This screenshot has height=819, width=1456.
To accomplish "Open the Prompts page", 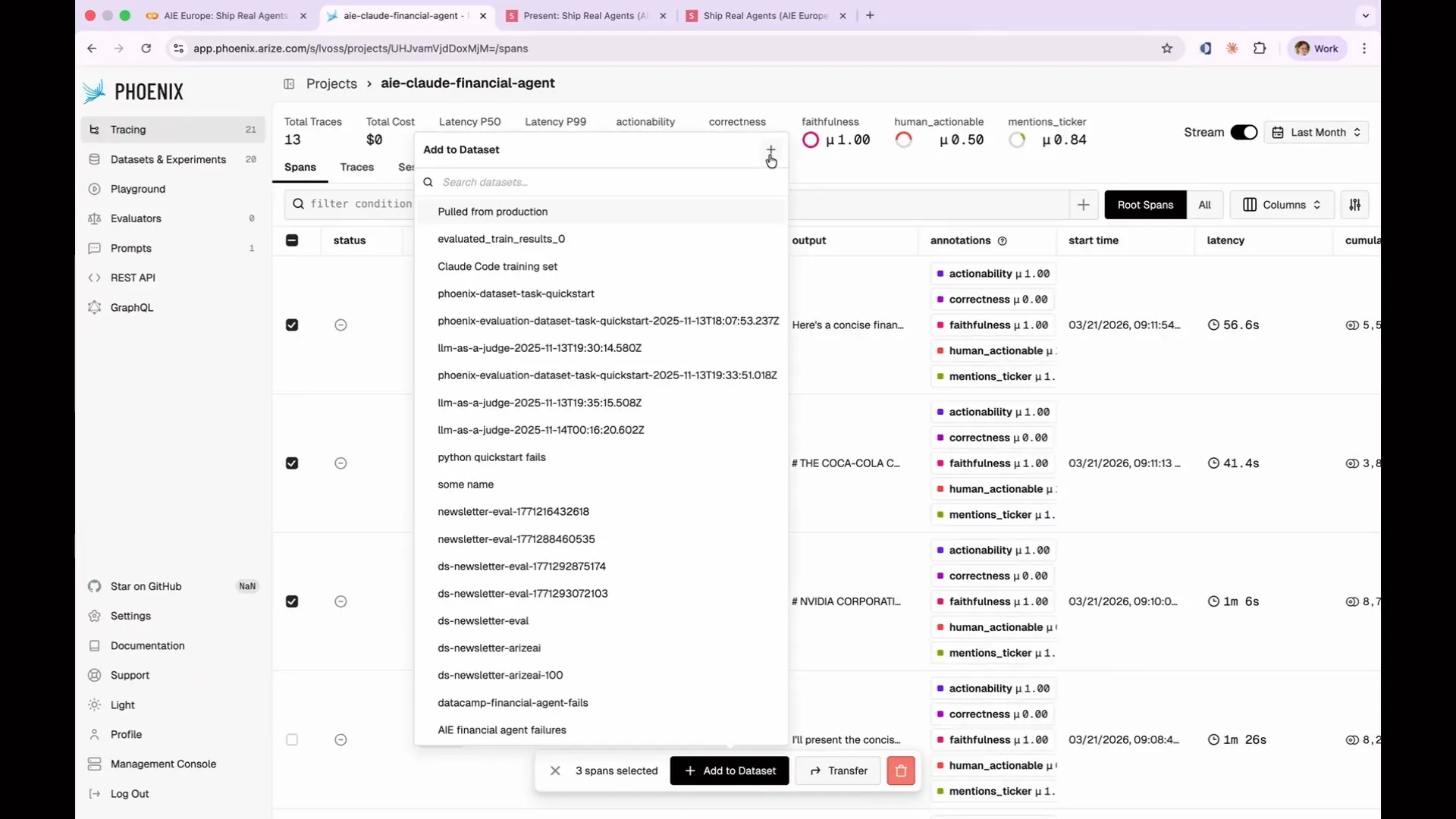I will pyautogui.click(x=173, y=248).
